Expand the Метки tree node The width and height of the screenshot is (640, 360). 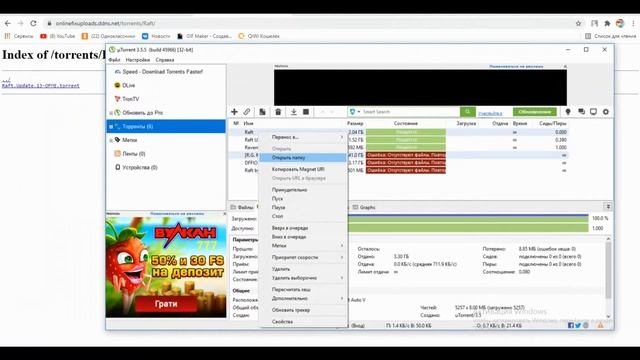(111, 140)
